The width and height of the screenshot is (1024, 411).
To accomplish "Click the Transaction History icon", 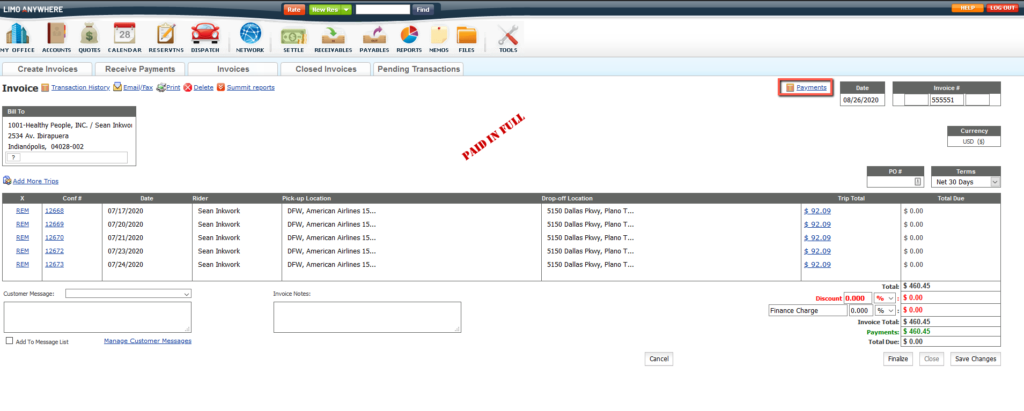I will point(45,88).
